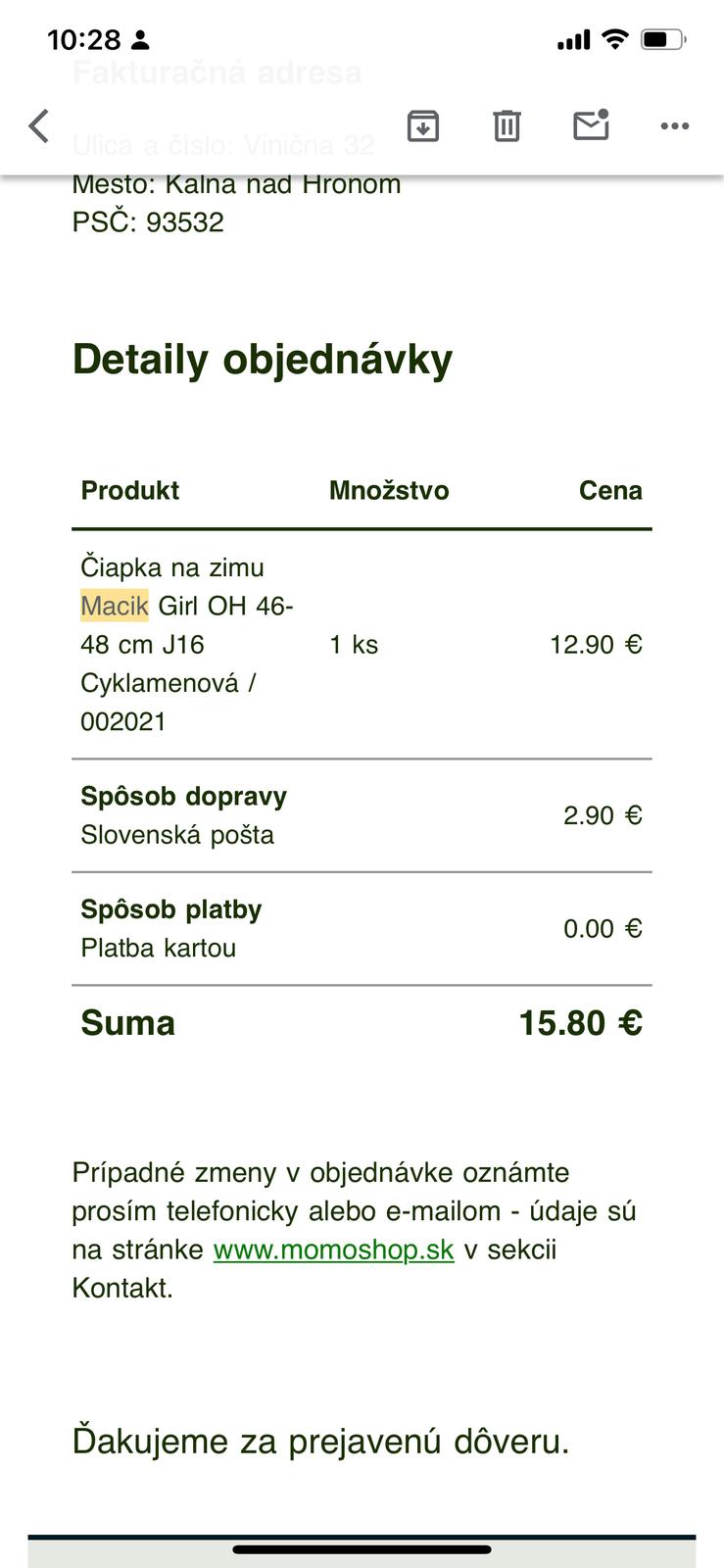Image resolution: width=724 pixels, height=1568 pixels.
Task: Mark email as unread via envelope icon
Action: (x=591, y=125)
